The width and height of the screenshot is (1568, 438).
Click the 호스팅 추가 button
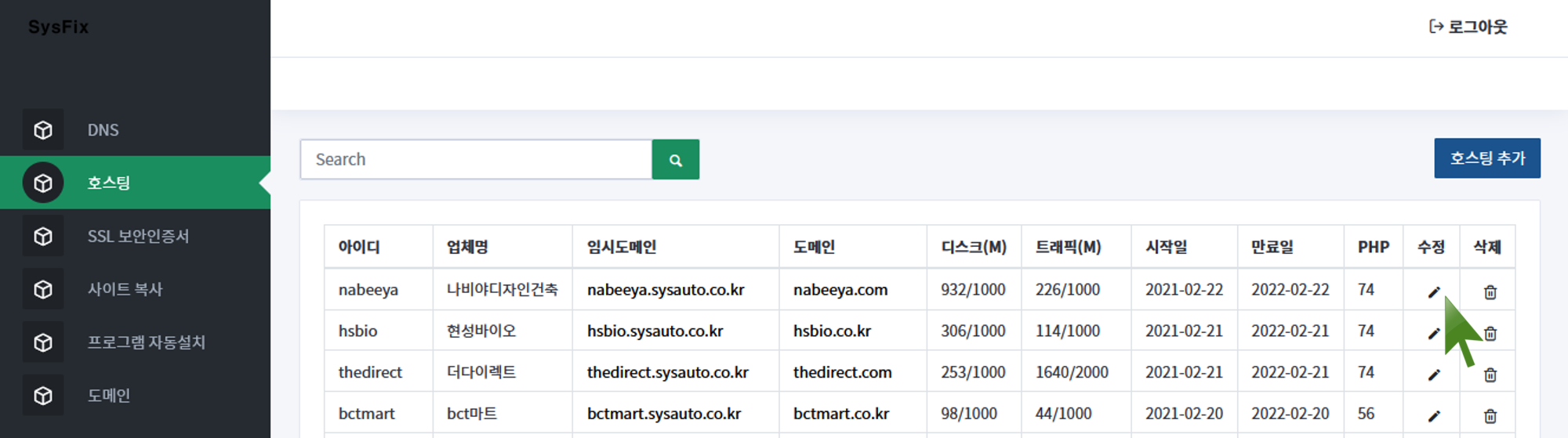pos(1486,158)
